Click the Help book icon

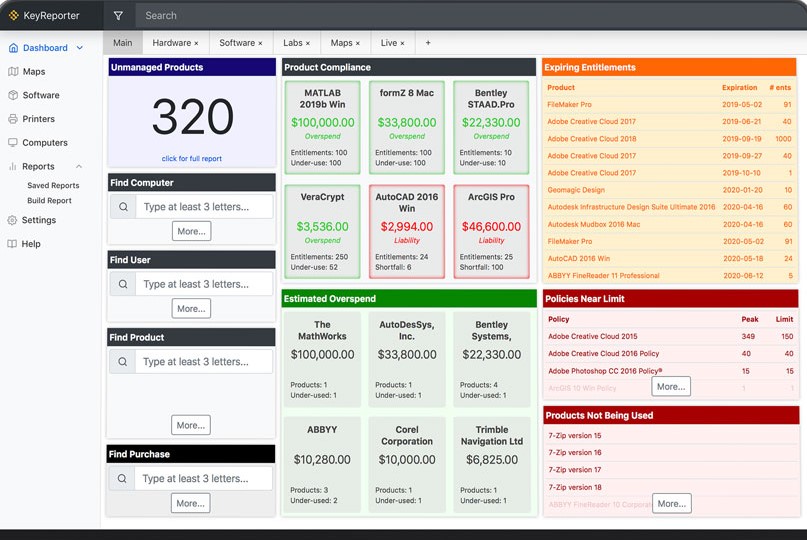pos(12,244)
